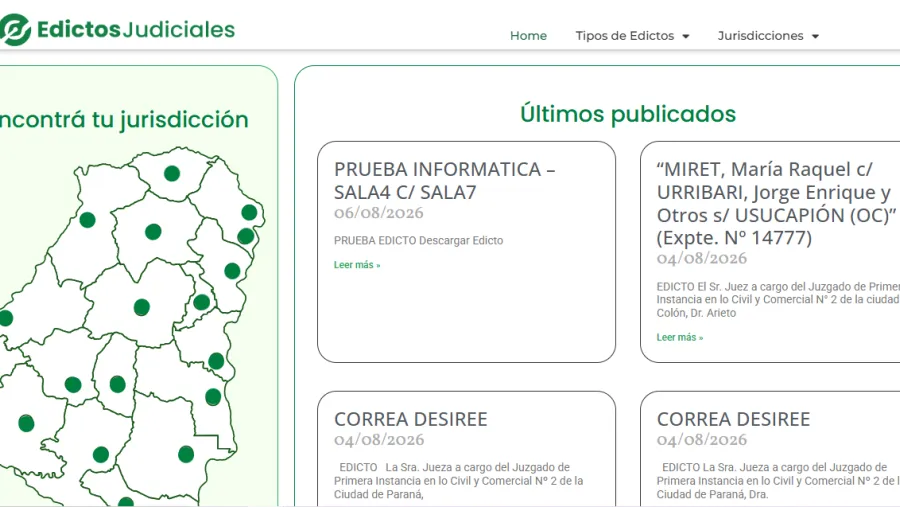Open the left CORREA DESIREE edict card title
The height and width of the screenshot is (507, 900).
click(410, 419)
